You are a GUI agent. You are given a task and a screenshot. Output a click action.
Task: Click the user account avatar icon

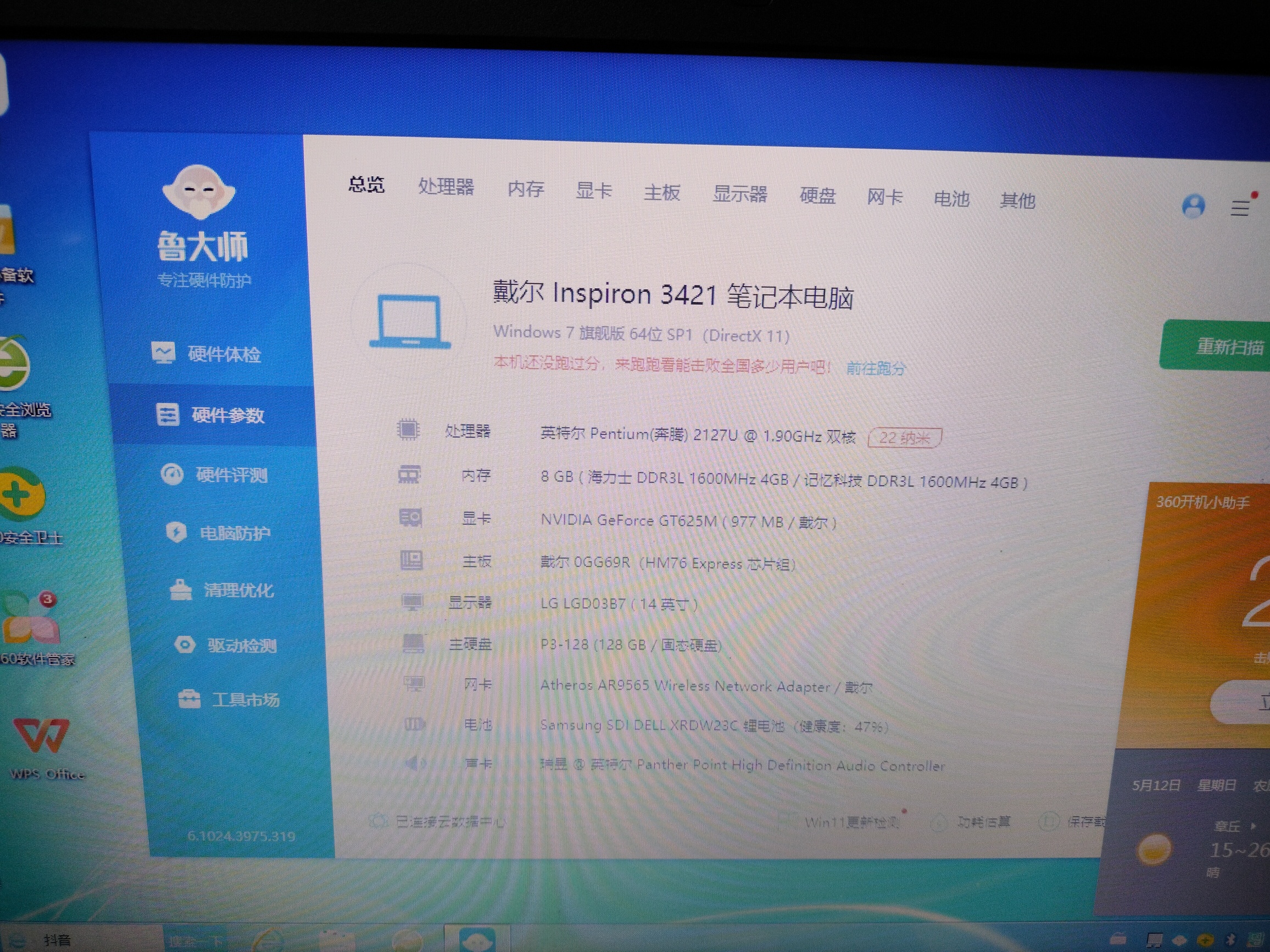1194,206
